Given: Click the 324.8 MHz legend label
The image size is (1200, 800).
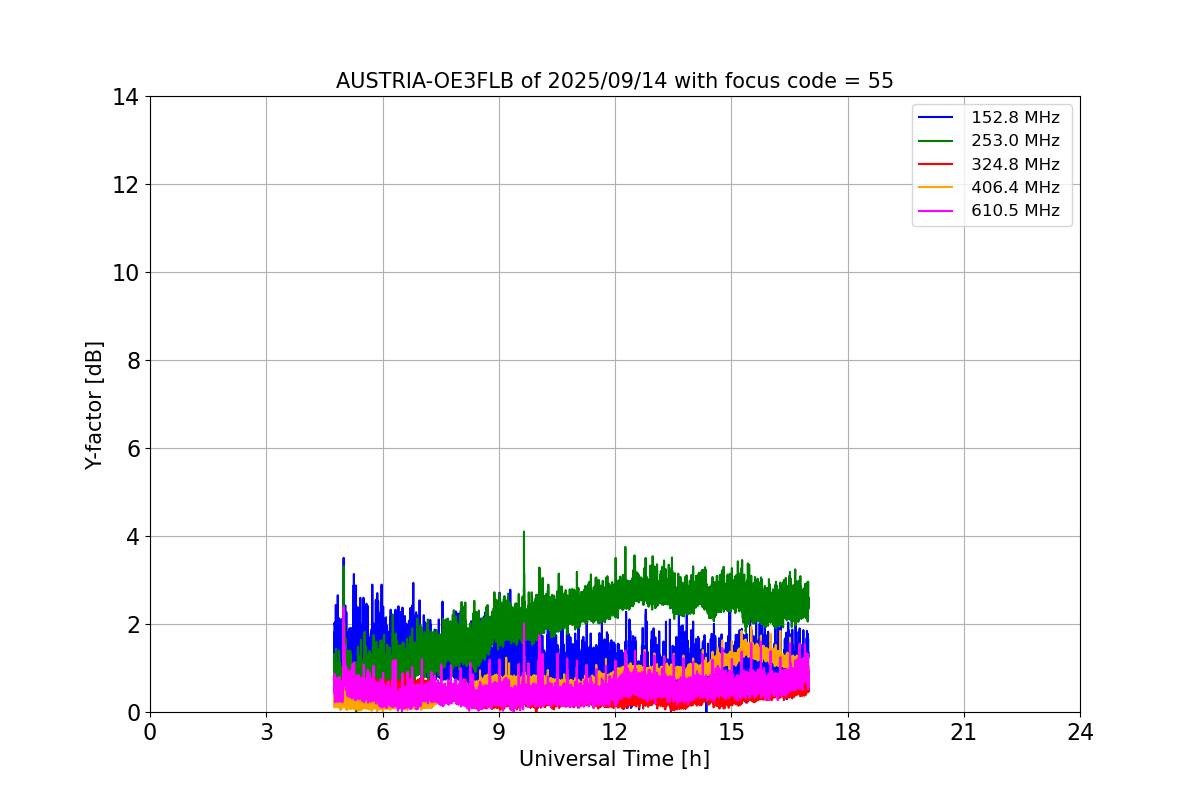Looking at the screenshot, I should click(x=1015, y=164).
